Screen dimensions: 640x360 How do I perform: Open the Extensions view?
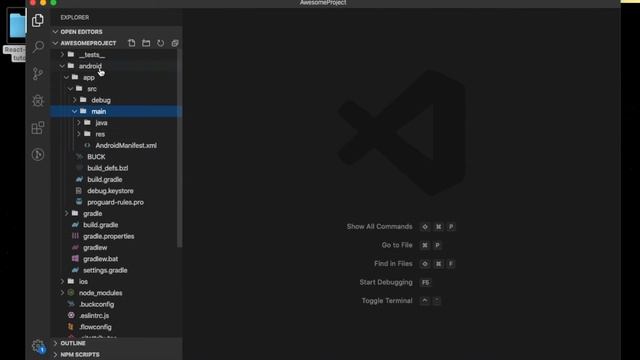(38, 128)
